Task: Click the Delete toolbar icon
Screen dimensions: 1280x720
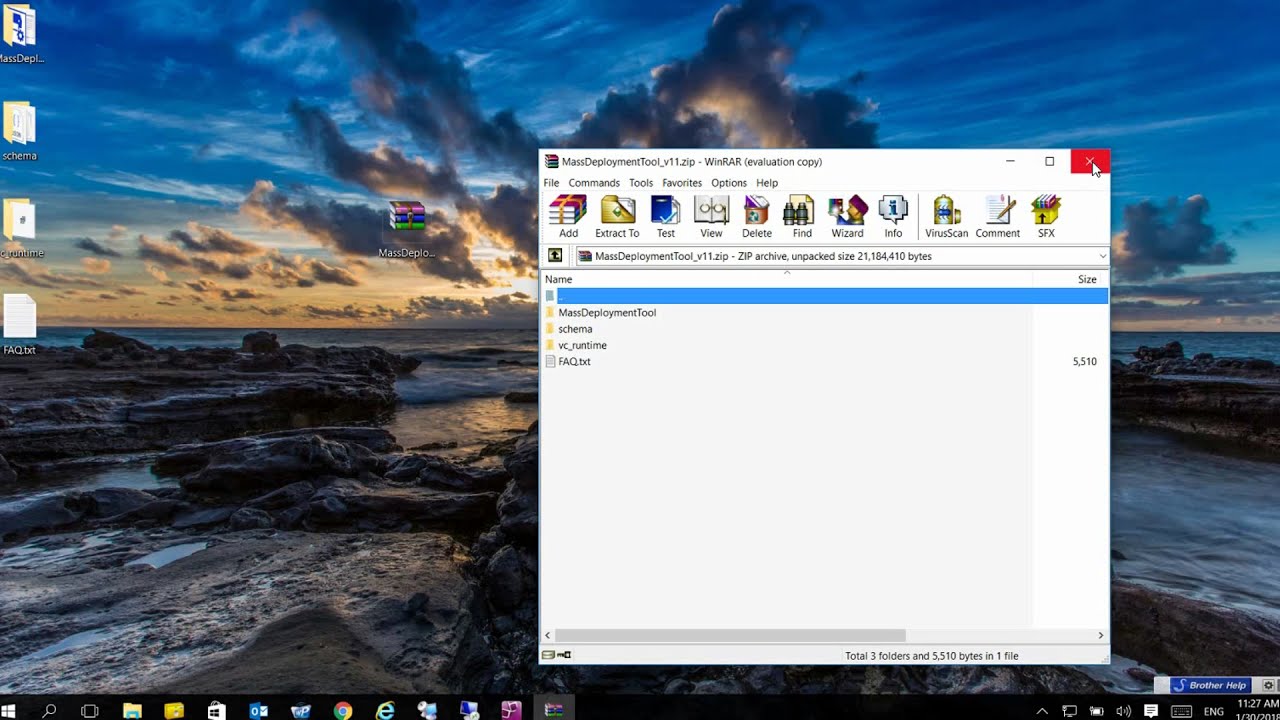Action: point(756,217)
